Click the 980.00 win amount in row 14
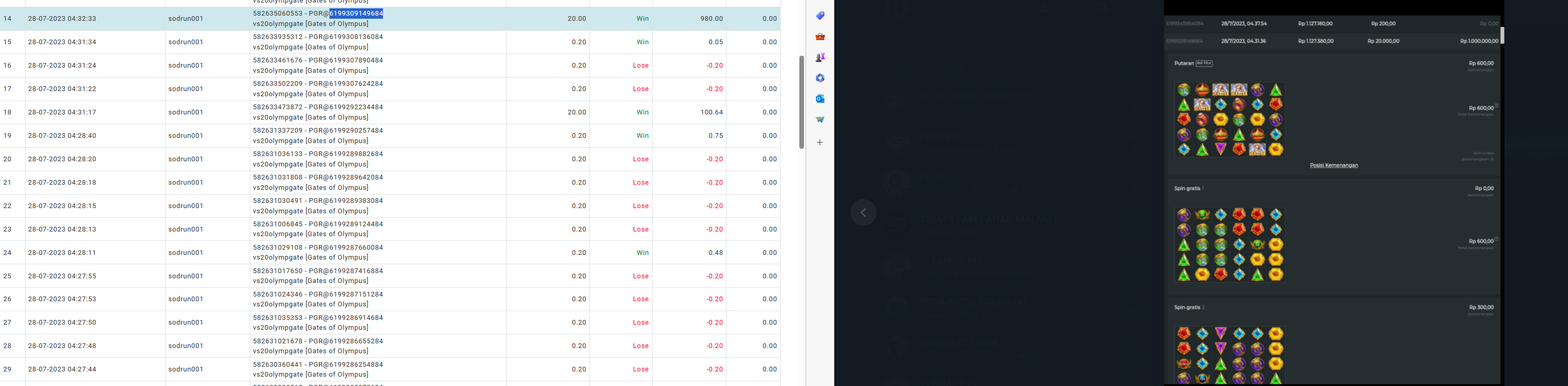Screen dimensions: 1568x386 tap(711, 19)
